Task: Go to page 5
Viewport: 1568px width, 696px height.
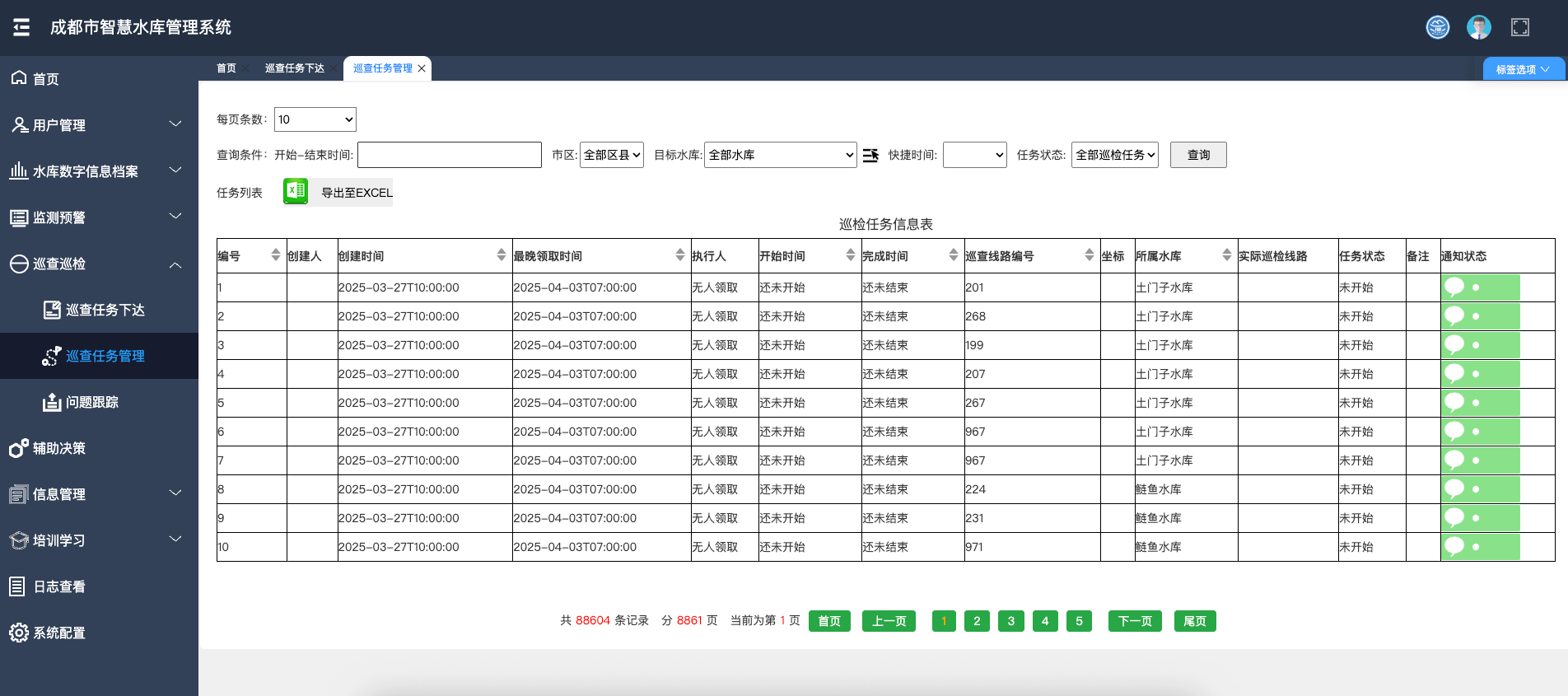Action: coord(1079,621)
